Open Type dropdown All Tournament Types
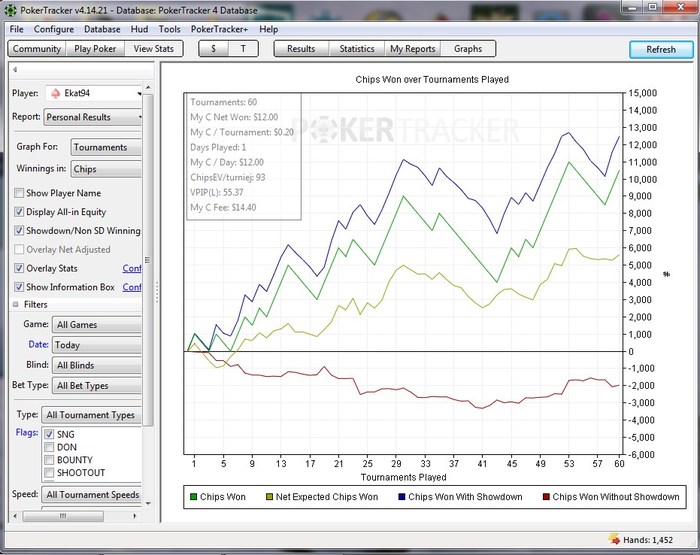Image resolution: width=700 pixels, height=555 pixels. (x=92, y=415)
